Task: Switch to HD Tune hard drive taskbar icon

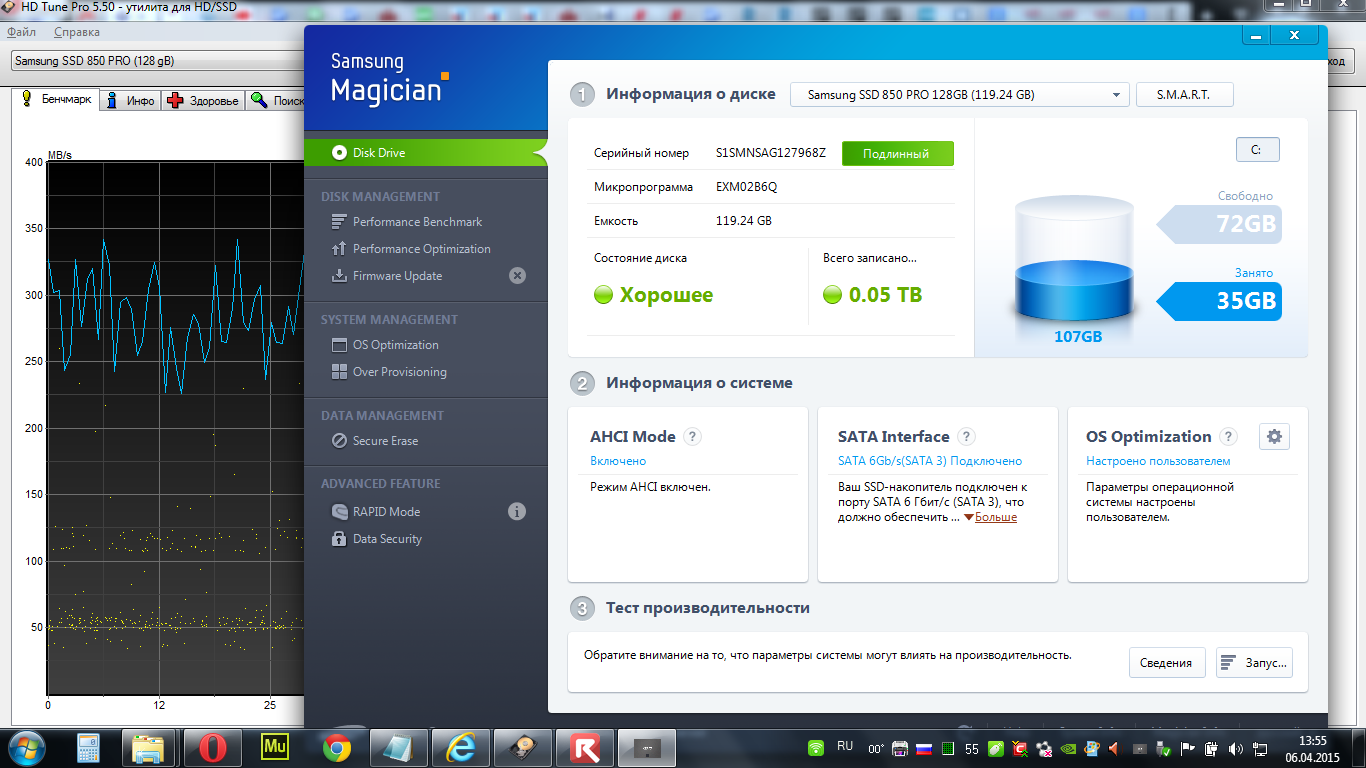Action: [522, 748]
